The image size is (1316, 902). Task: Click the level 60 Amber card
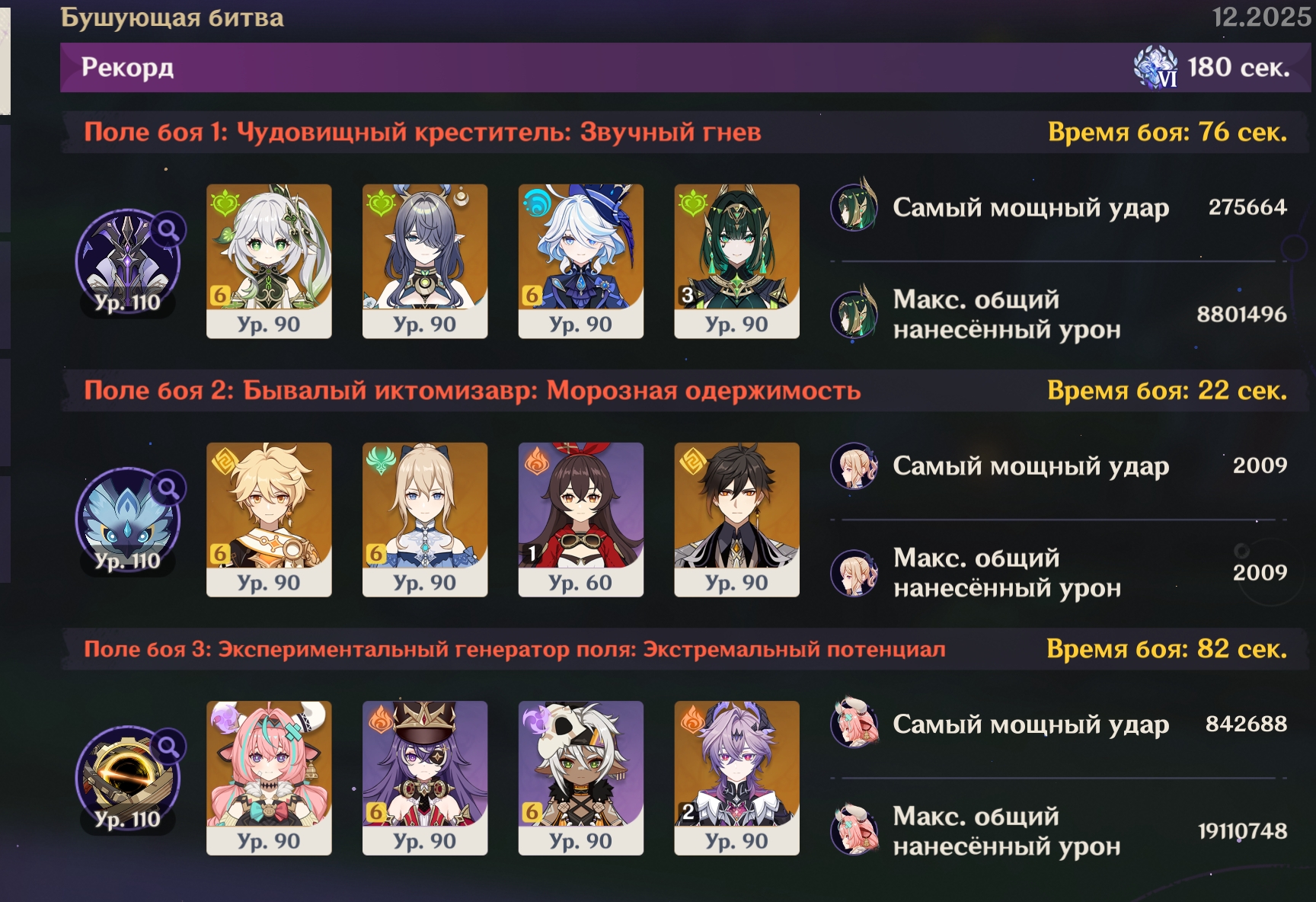pyautogui.click(x=581, y=520)
